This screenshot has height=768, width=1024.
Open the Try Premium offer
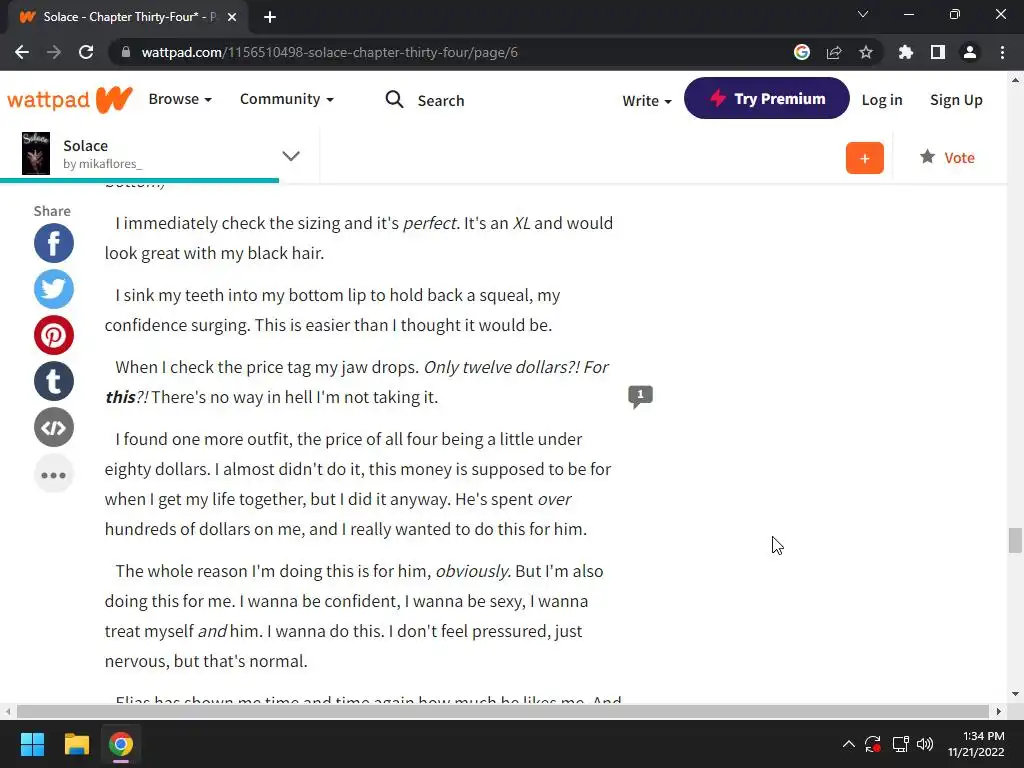click(767, 99)
